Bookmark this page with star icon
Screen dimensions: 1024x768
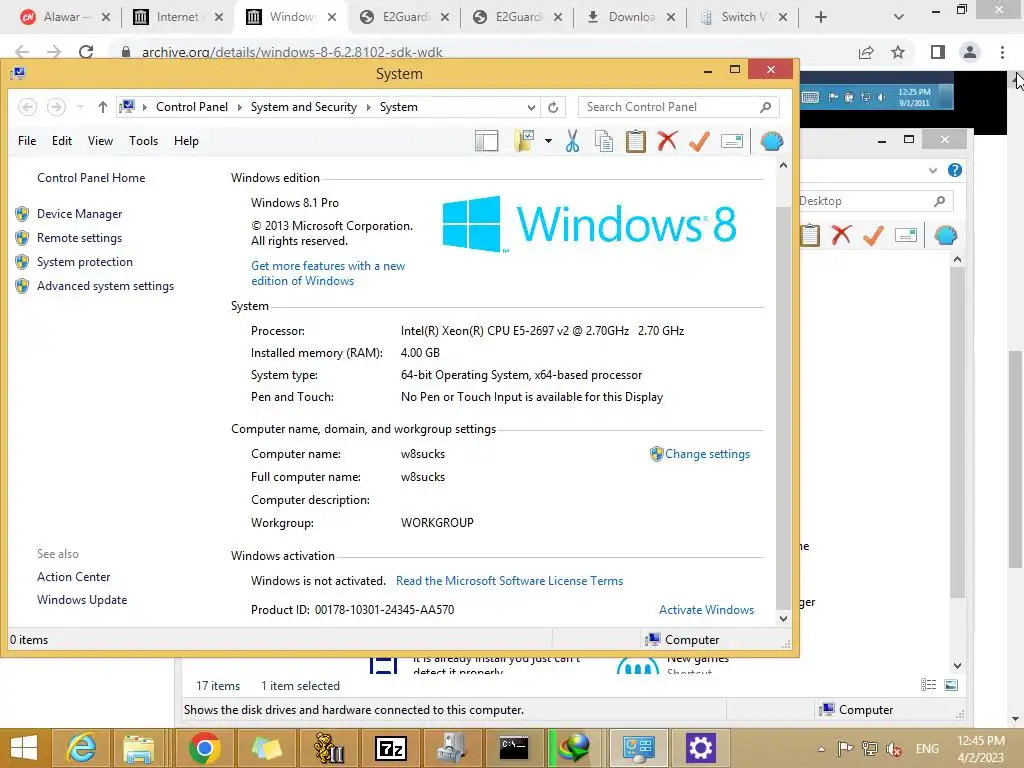click(898, 52)
